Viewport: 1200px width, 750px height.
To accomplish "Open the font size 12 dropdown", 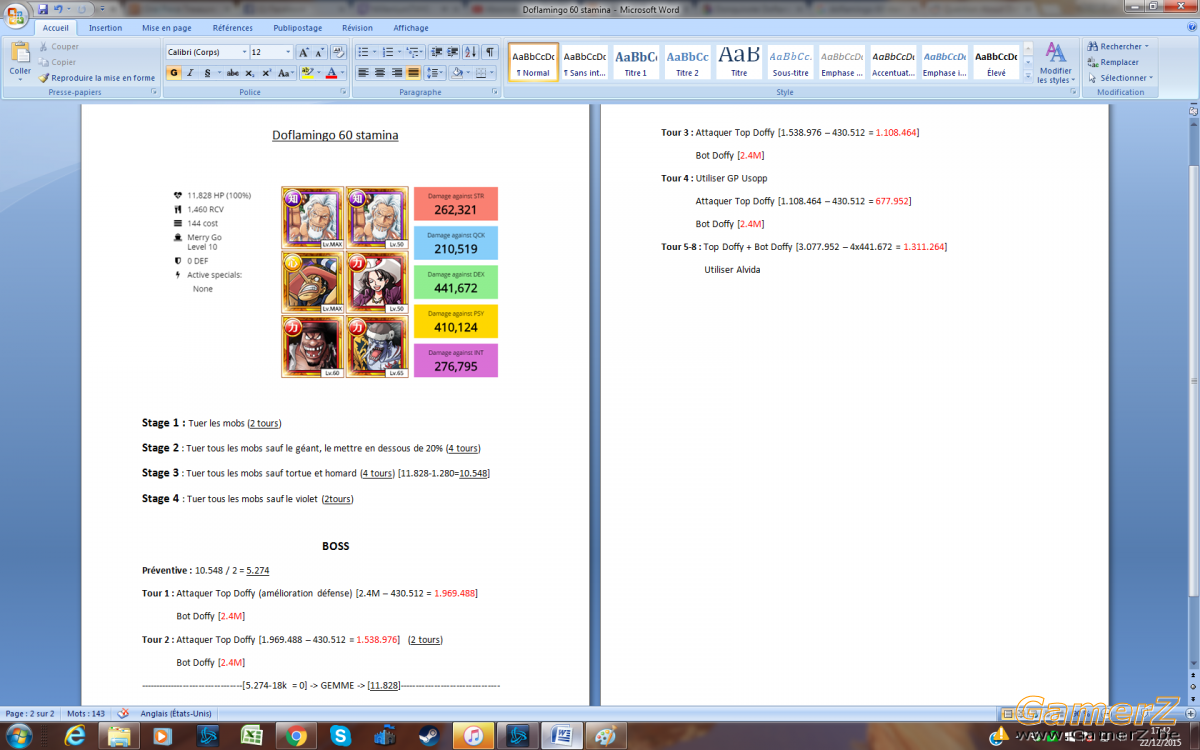I will click(x=289, y=52).
